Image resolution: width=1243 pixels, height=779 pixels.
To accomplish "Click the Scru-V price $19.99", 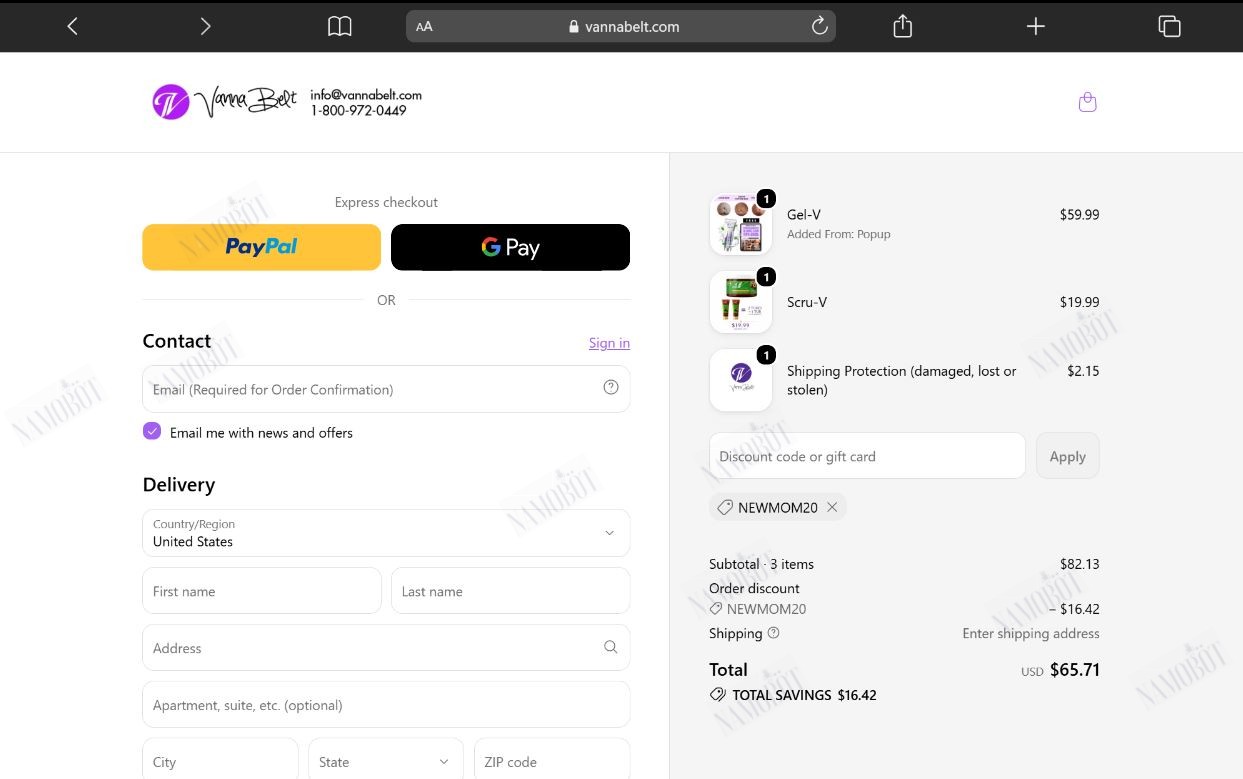I will coord(1079,302).
